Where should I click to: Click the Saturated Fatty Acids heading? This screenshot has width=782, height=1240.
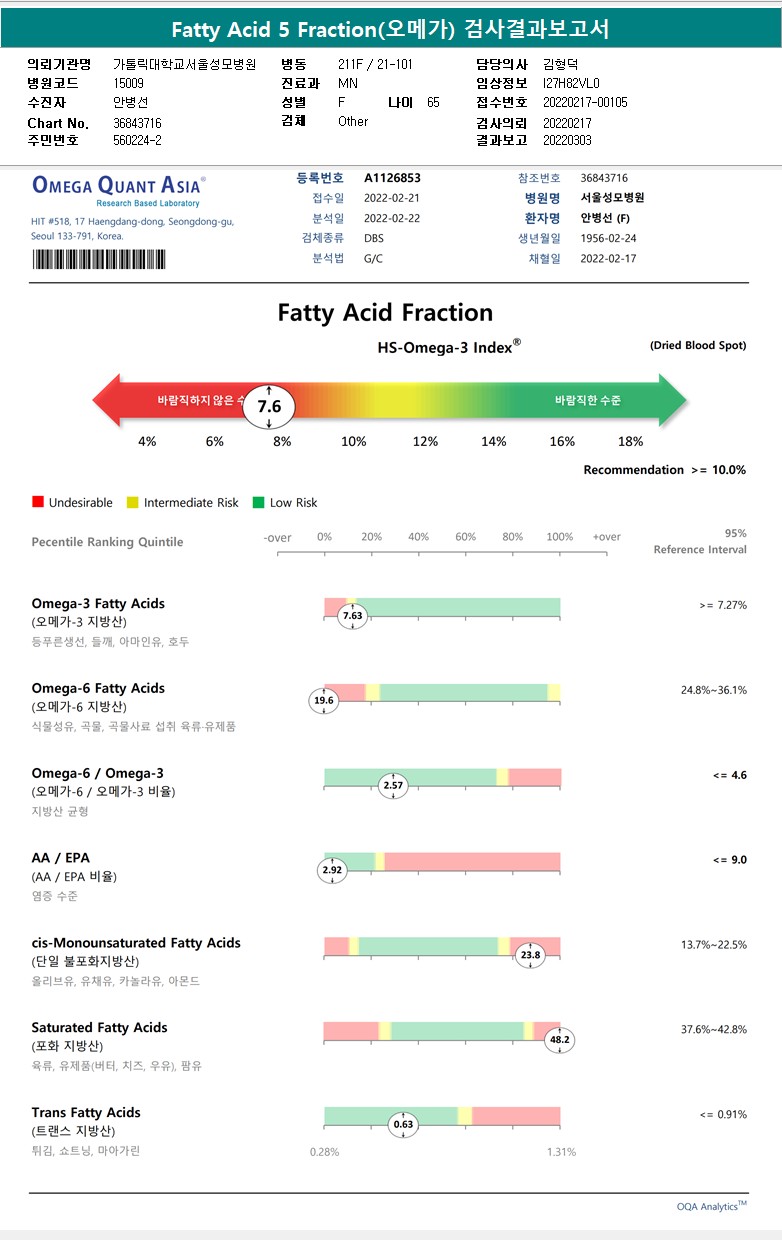point(99,1028)
